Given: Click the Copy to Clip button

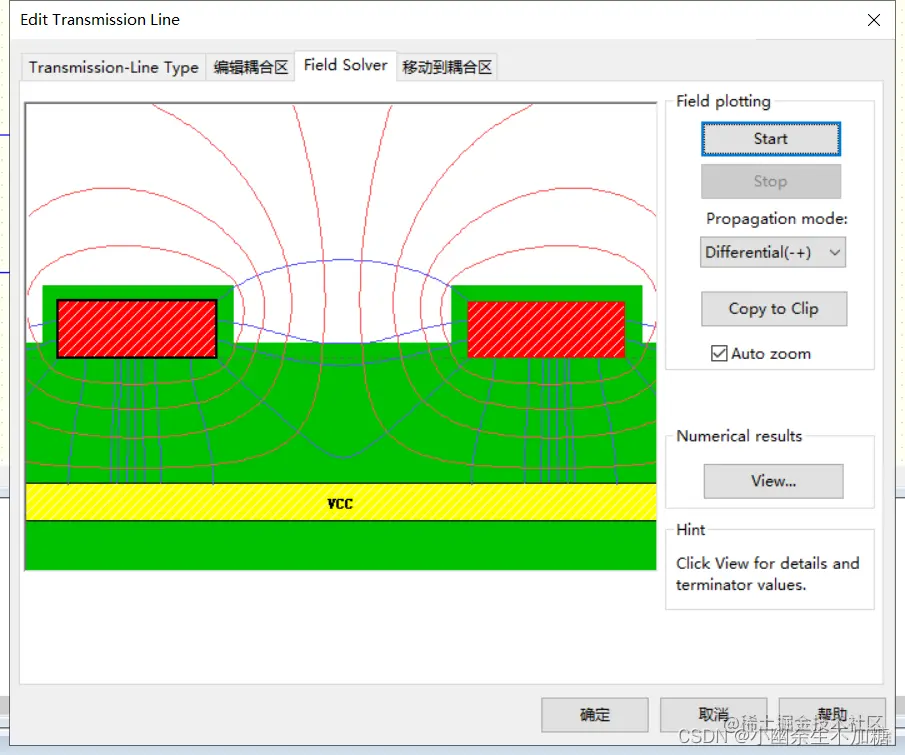Looking at the screenshot, I should 773,309.
